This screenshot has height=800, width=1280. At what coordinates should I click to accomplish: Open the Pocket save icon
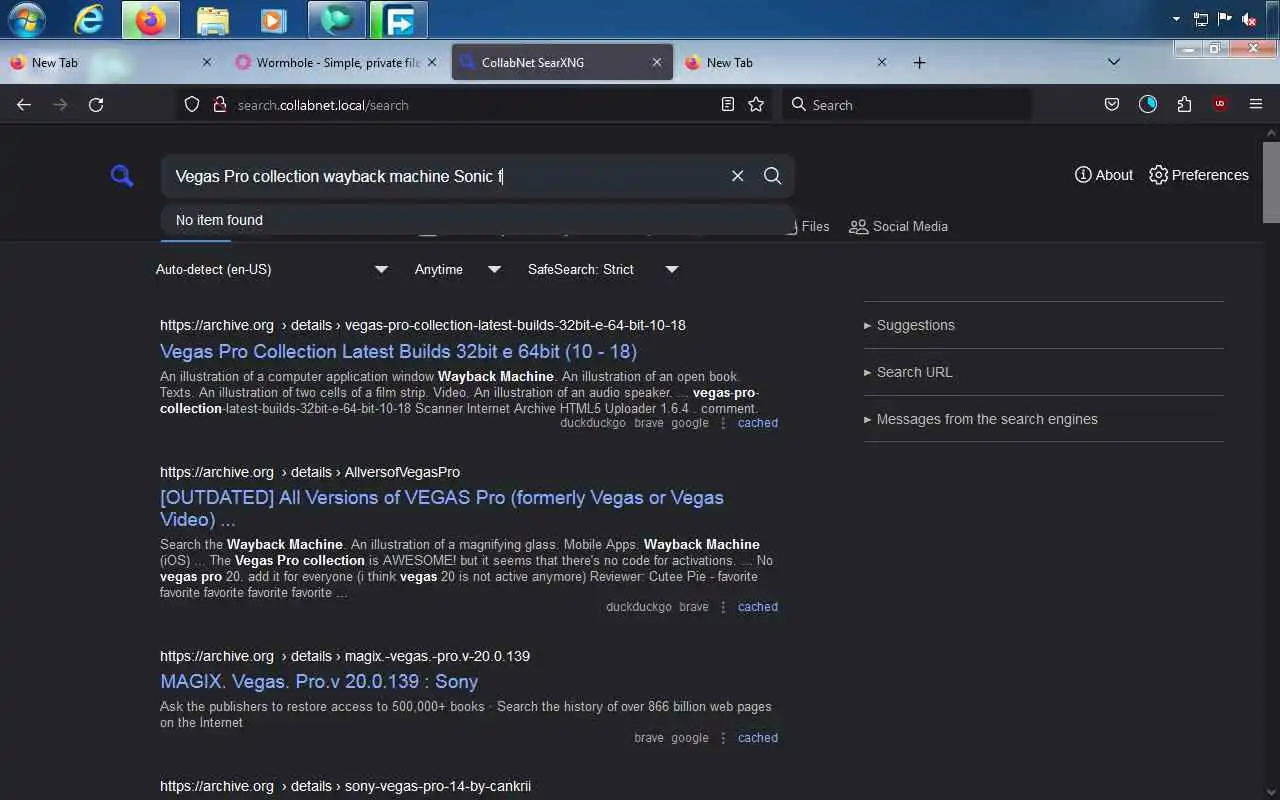[1111, 104]
